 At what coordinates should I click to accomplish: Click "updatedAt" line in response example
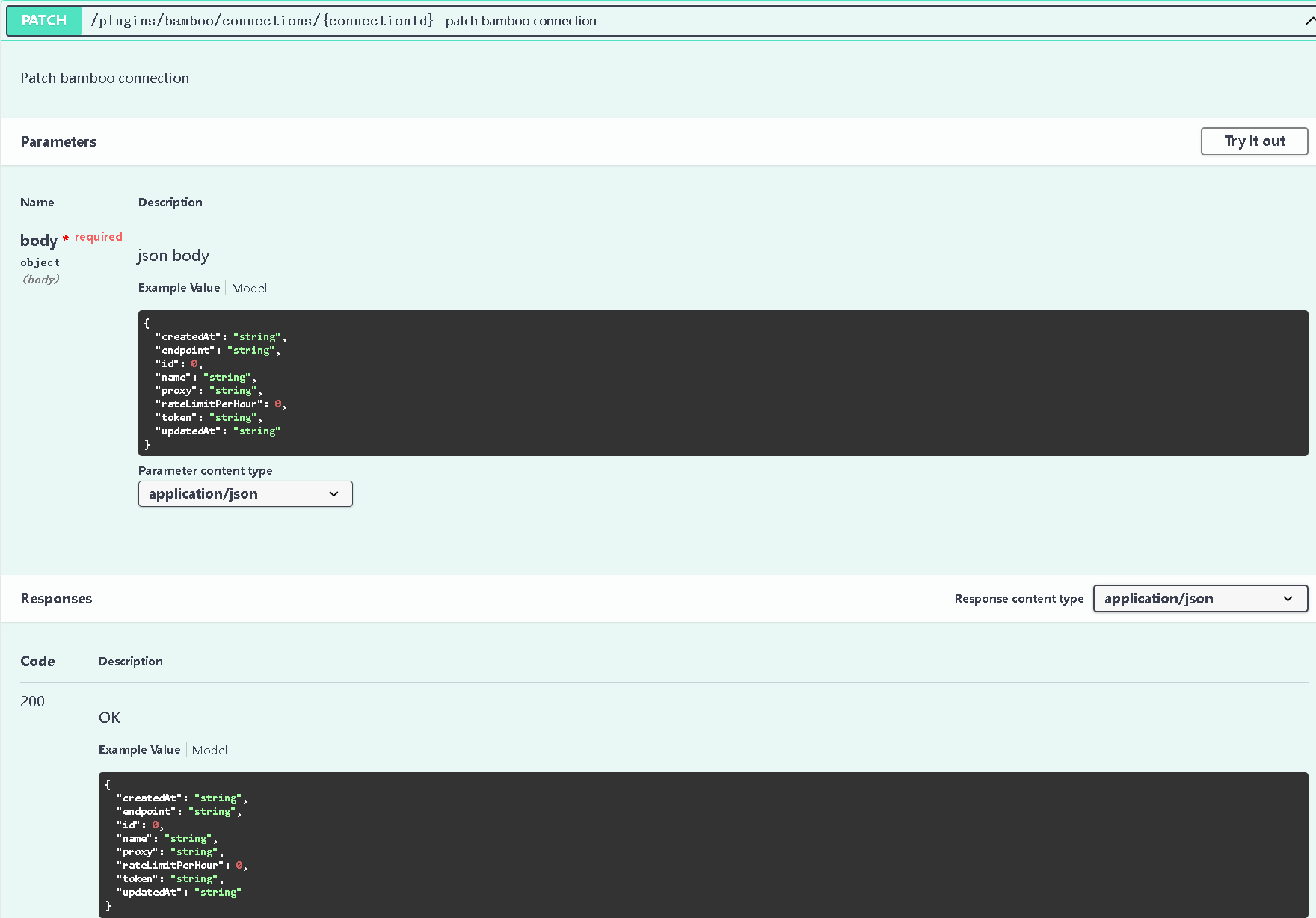pos(179,893)
